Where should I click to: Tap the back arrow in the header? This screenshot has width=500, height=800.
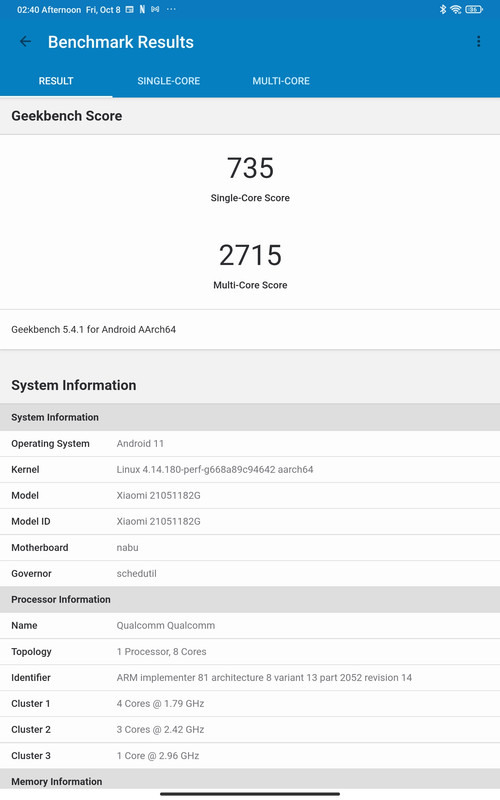[x=25, y=41]
